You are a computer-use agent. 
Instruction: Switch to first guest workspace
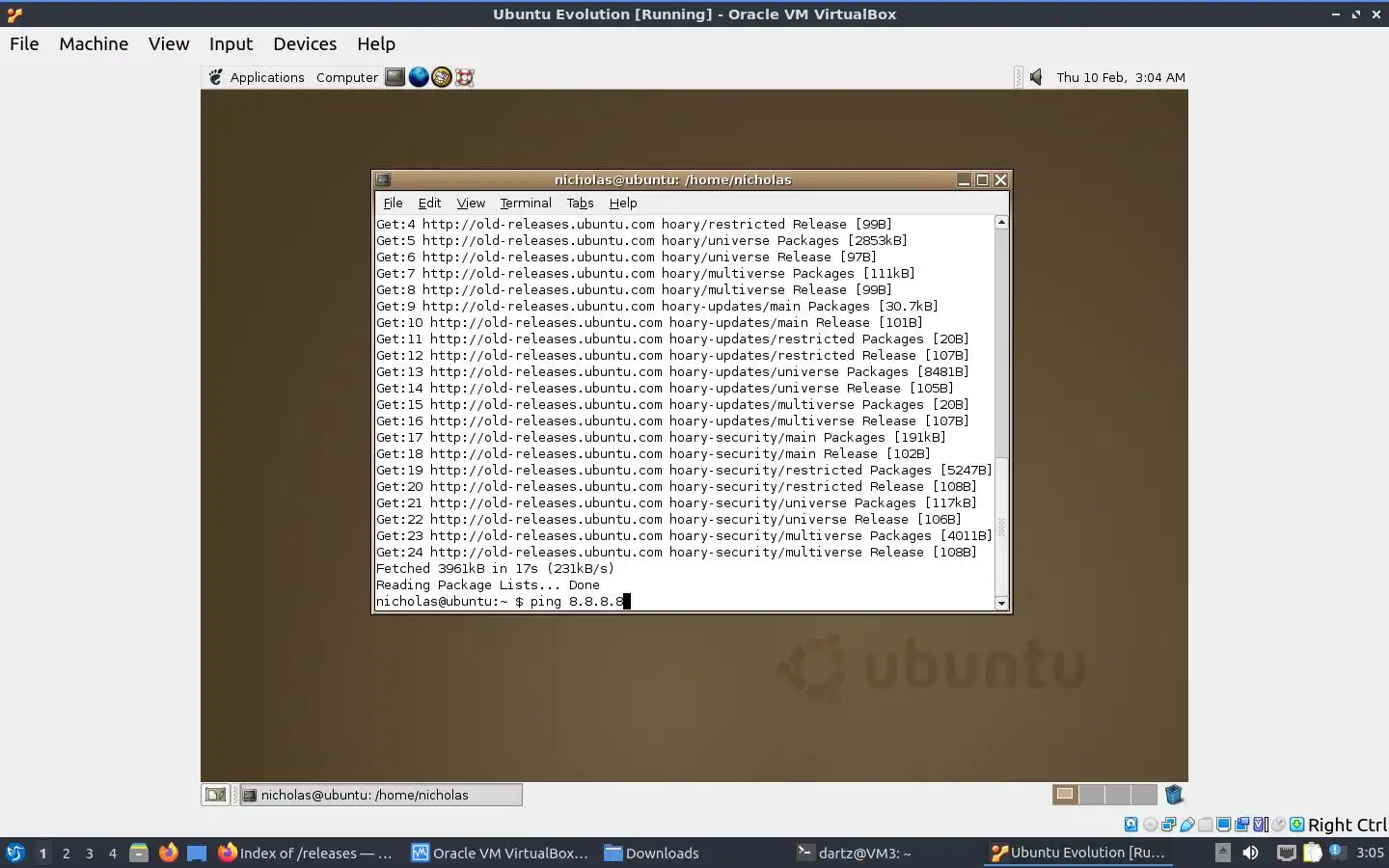[x=1065, y=795]
